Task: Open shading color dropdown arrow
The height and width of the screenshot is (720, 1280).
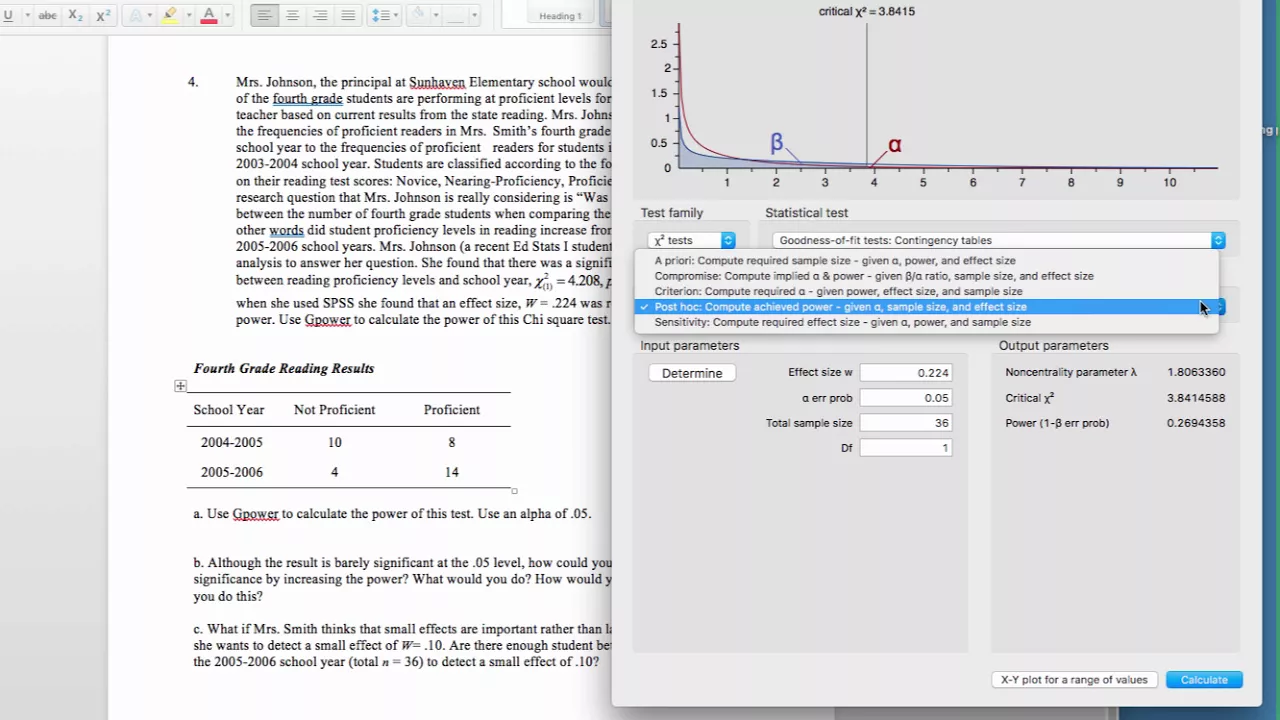Action: coord(435,16)
